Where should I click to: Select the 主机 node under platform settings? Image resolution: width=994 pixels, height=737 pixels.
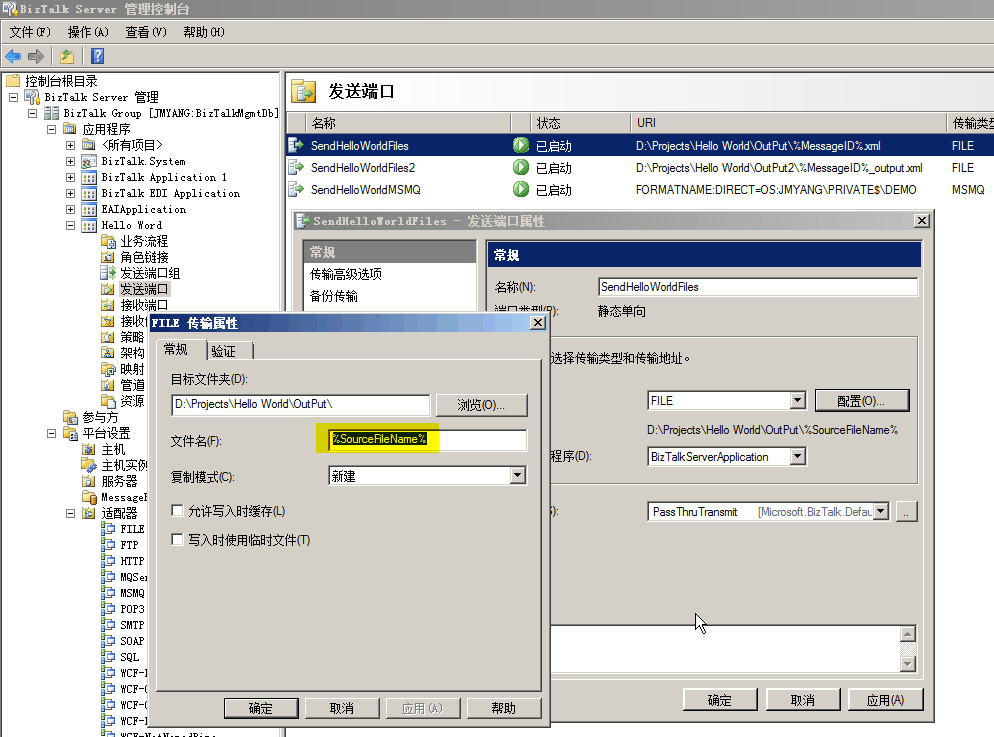point(113,449)
